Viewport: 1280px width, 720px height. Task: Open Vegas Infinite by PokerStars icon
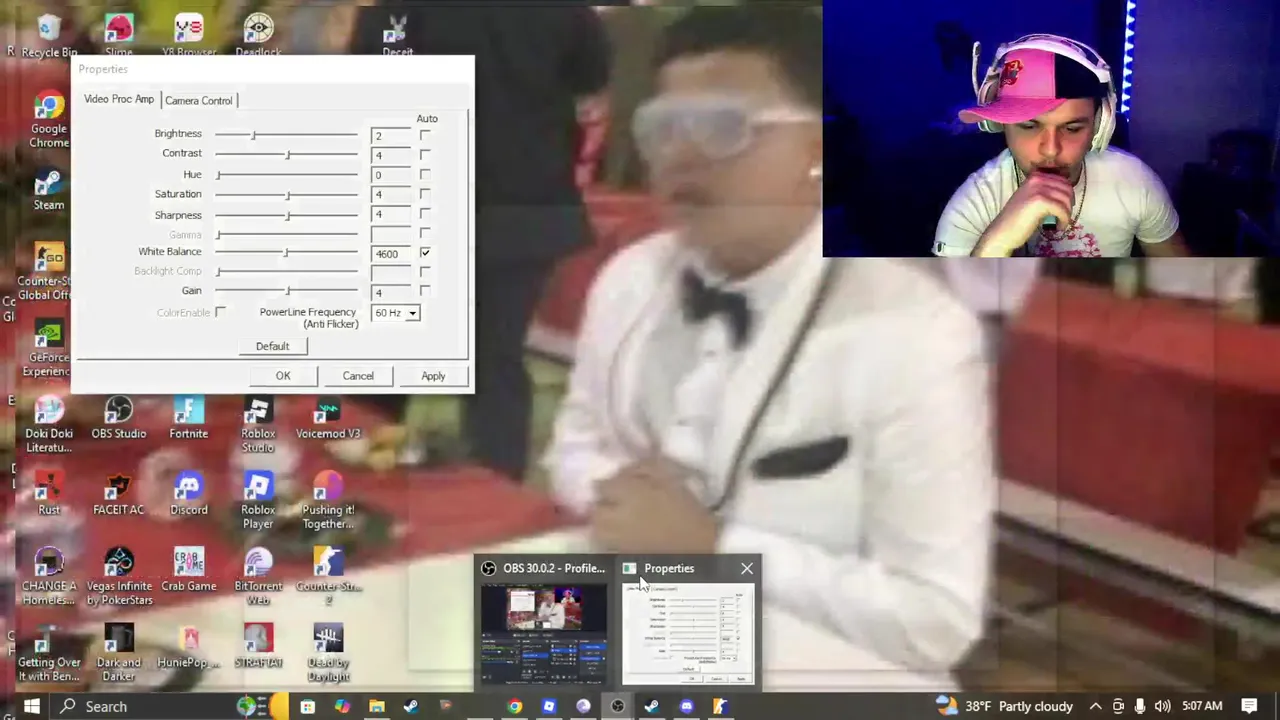(x=118, y=577)
